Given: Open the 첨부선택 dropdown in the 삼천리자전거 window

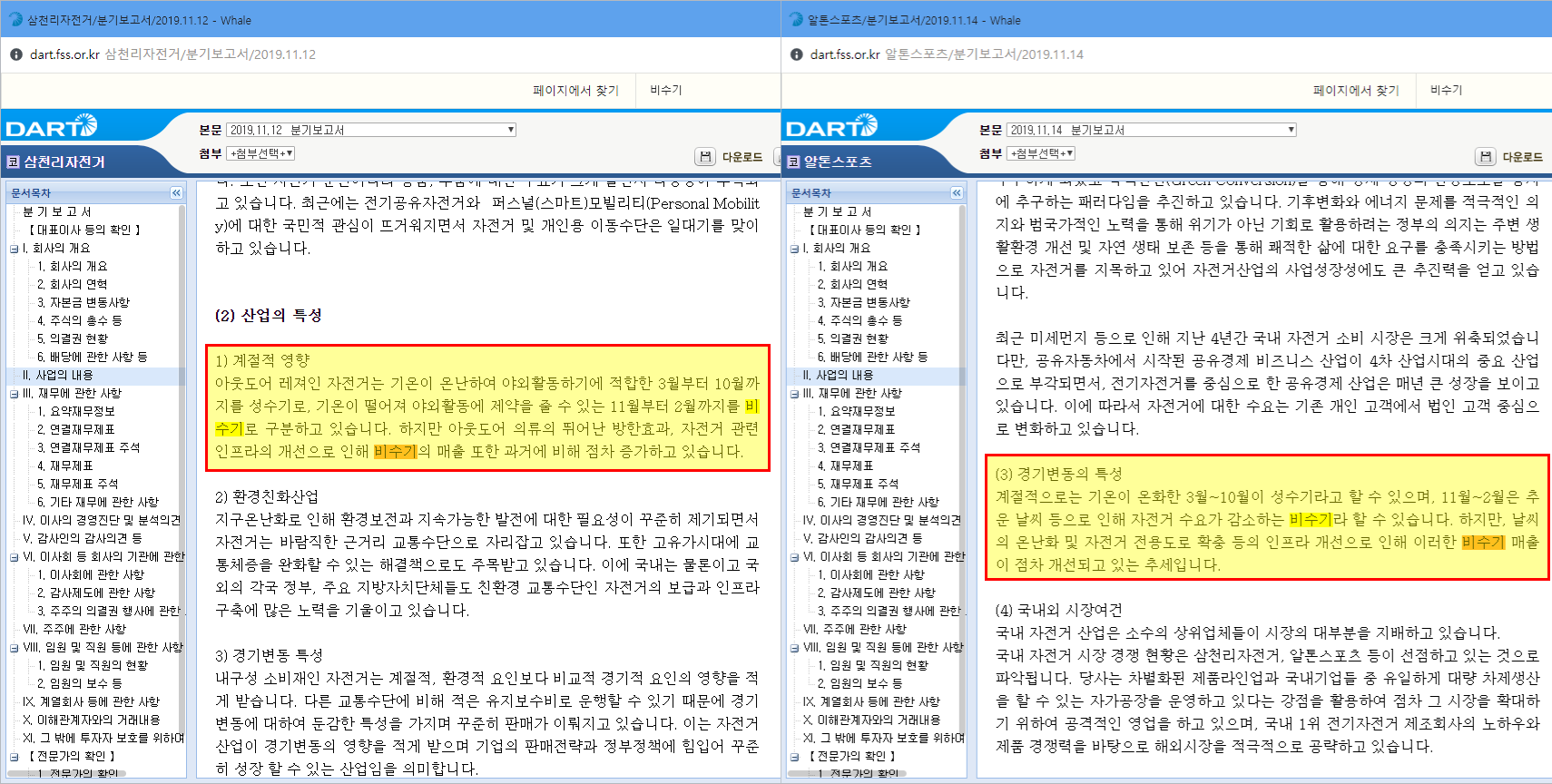Looking at the screenshot, I should pos(260,153).
